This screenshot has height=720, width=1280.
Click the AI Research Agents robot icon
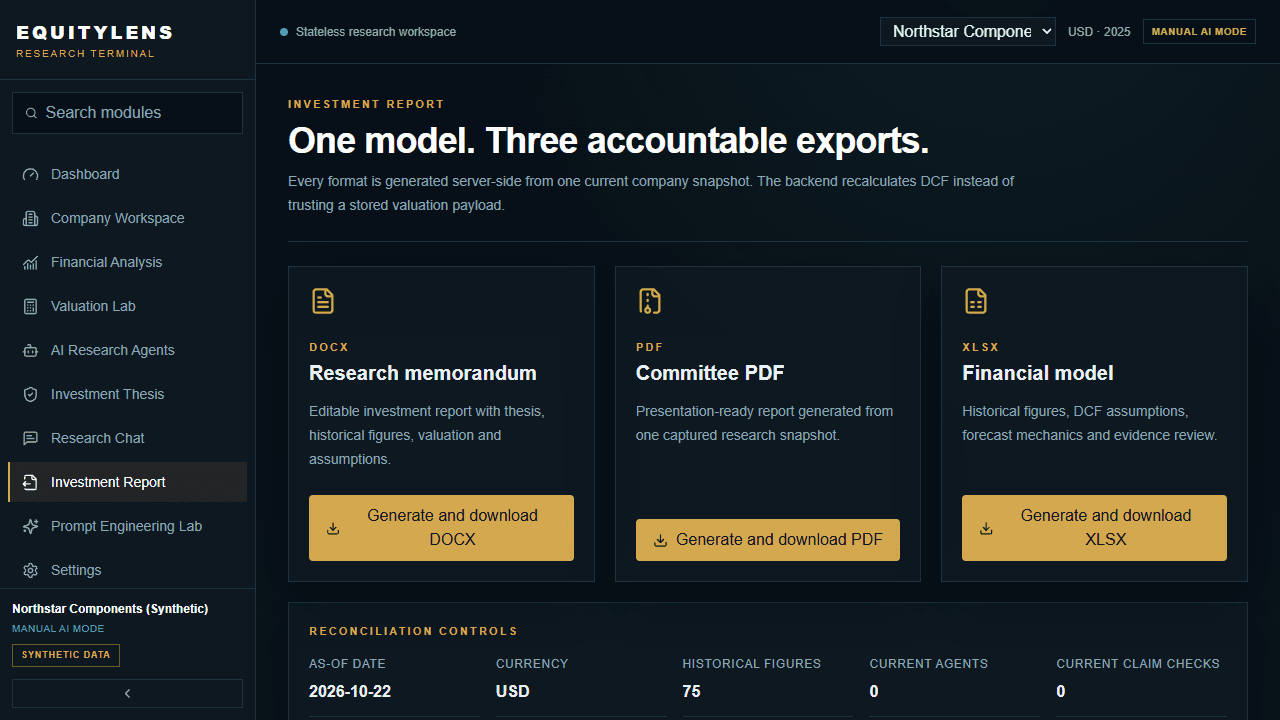pyautogui.click(x=31, y=350)
